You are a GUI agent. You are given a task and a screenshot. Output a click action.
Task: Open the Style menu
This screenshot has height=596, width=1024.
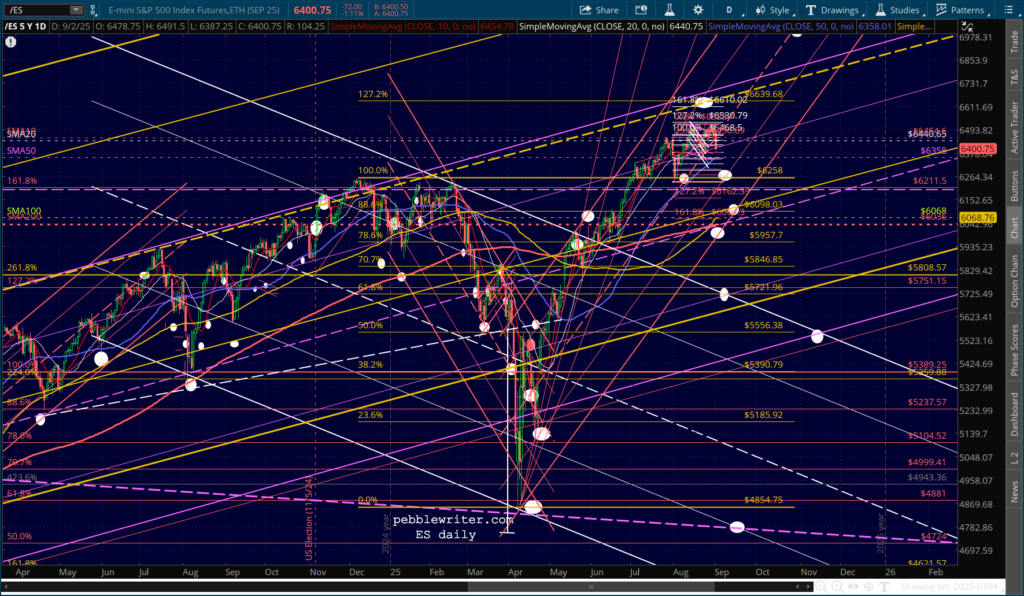tap(774, 10)
